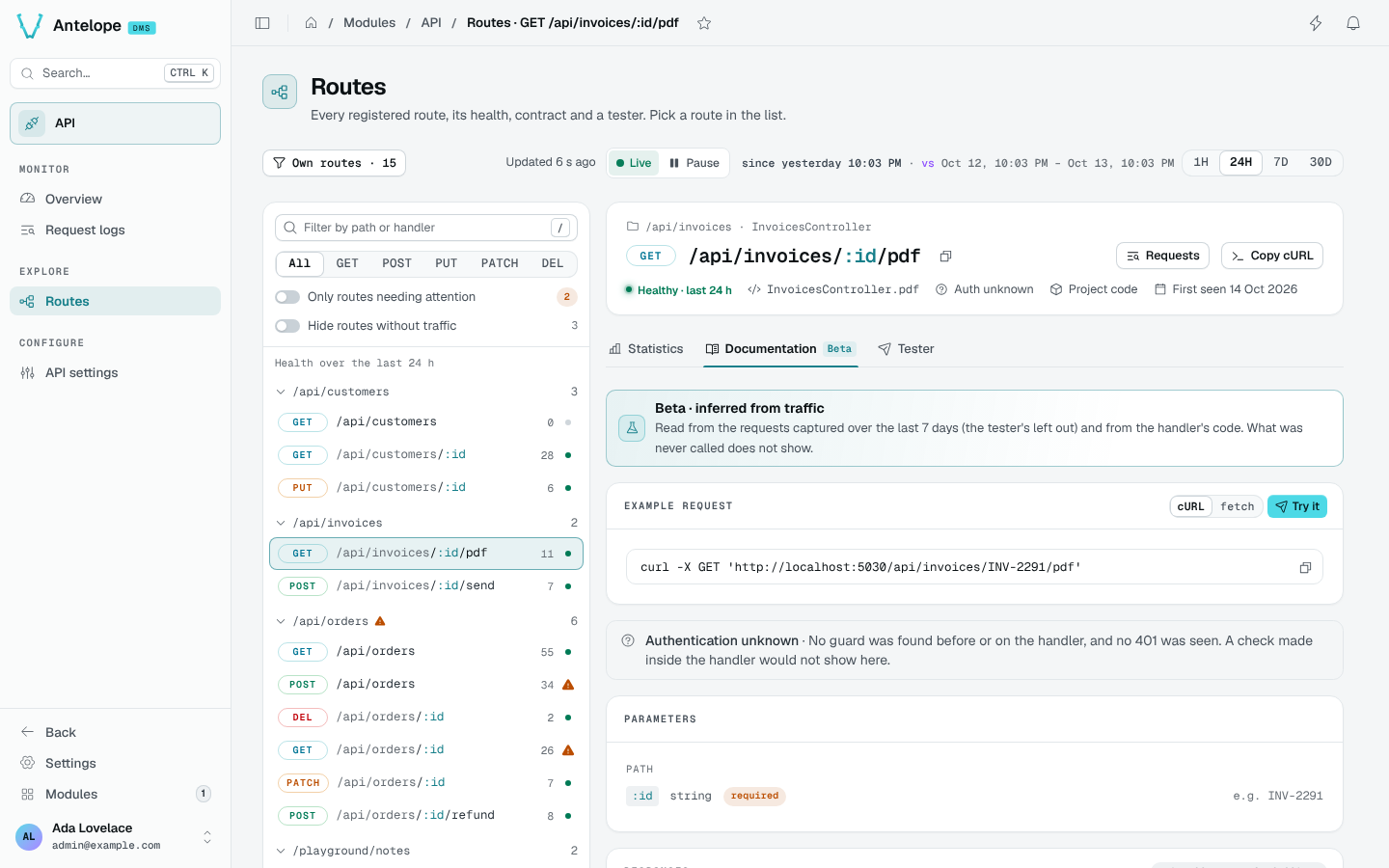
Task: Open API settings in sidebar
Action: (x=116, y=372)
